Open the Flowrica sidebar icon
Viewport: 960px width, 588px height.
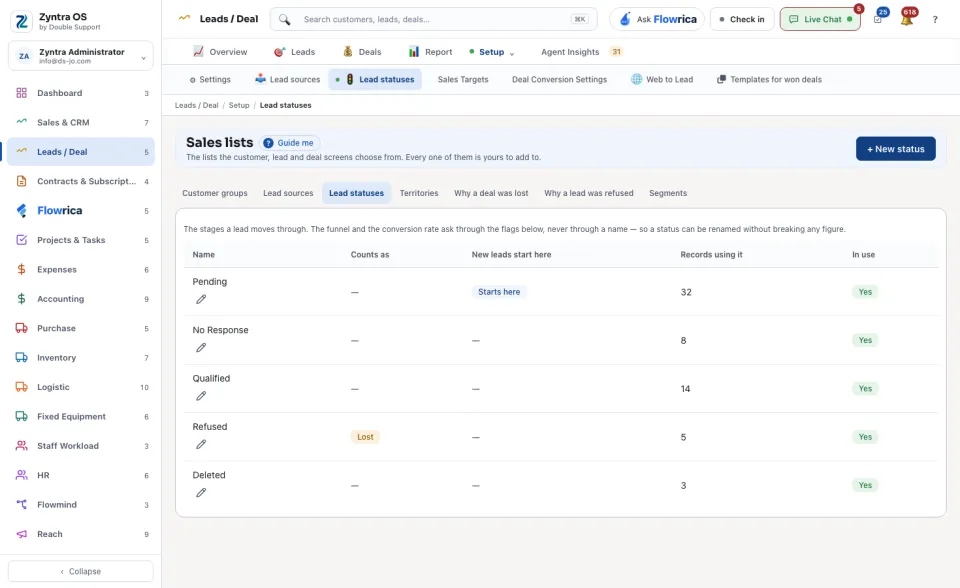21,211
